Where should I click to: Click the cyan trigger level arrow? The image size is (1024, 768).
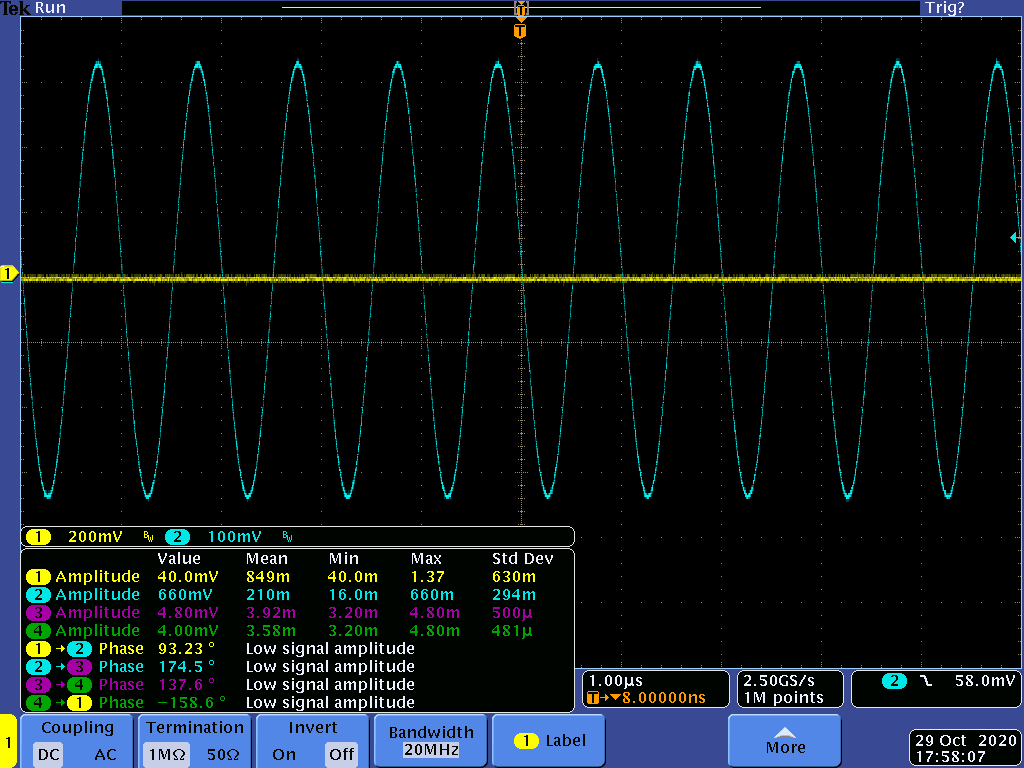(1014, 237)
